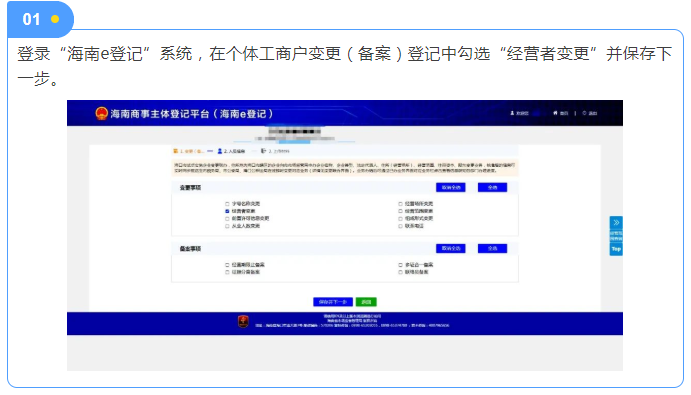Screen dimensions: 691x395
Task: Check second left checkbox under 备案事项
Action: click(x=227, y=272)
